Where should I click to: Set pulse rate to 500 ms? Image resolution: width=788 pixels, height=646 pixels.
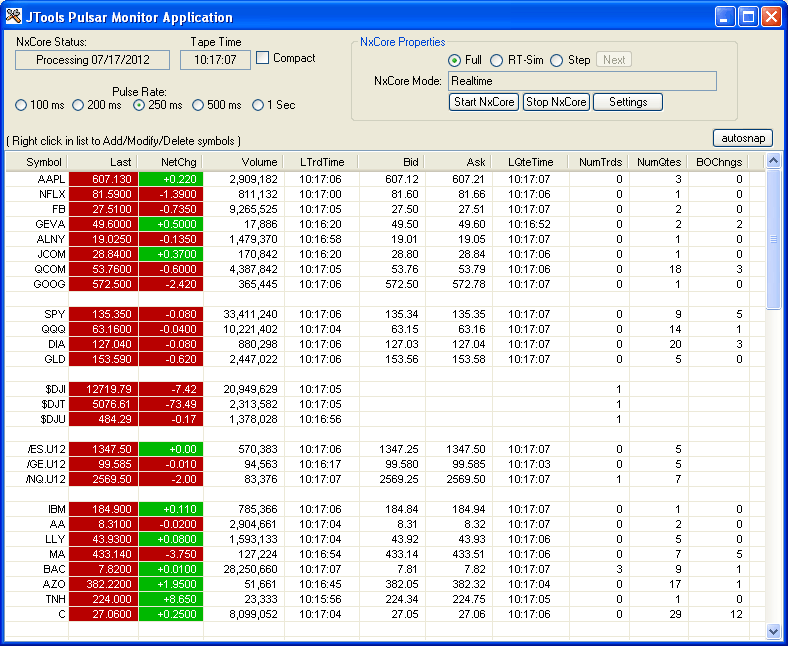click(198, 105)
